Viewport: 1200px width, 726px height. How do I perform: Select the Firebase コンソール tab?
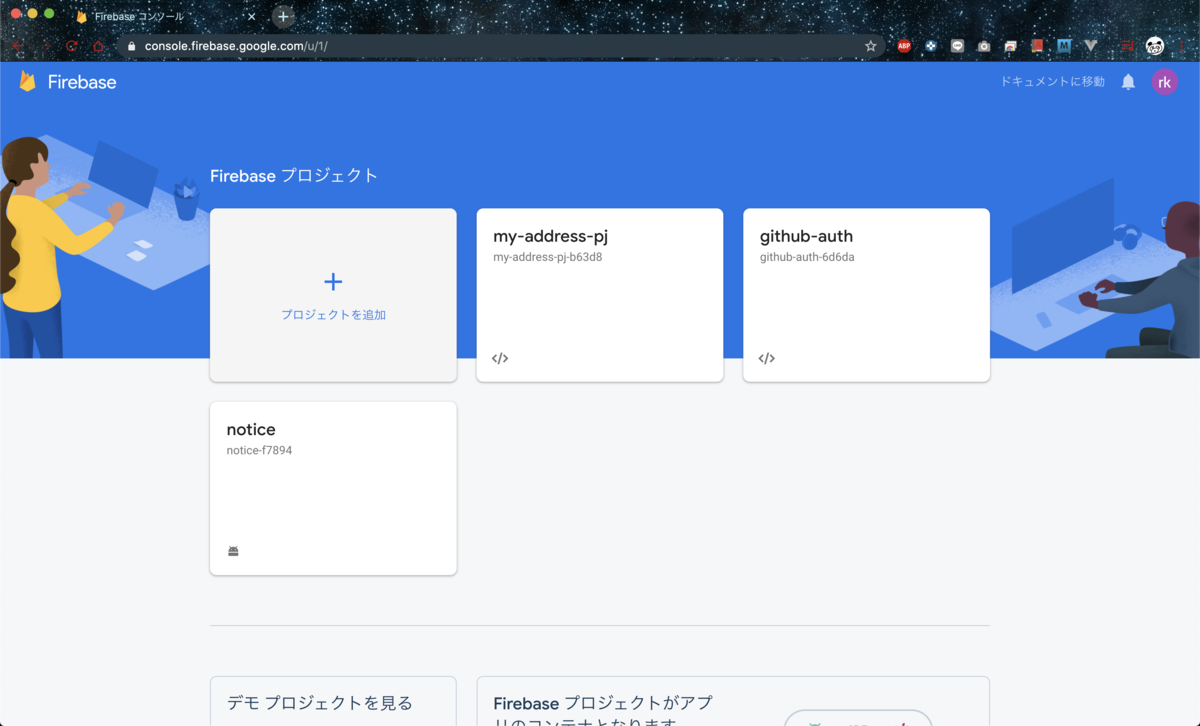[165, 17]
